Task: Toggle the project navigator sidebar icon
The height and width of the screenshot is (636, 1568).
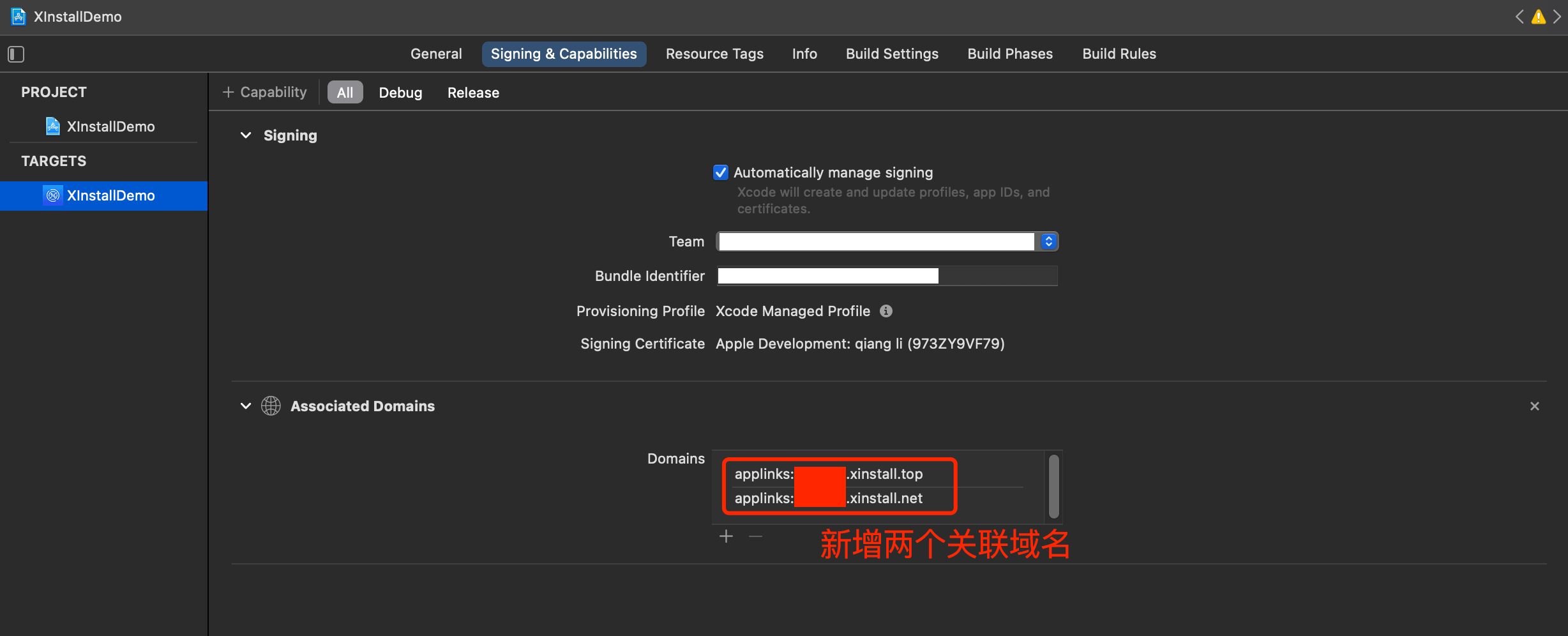Action: (16, 54)
